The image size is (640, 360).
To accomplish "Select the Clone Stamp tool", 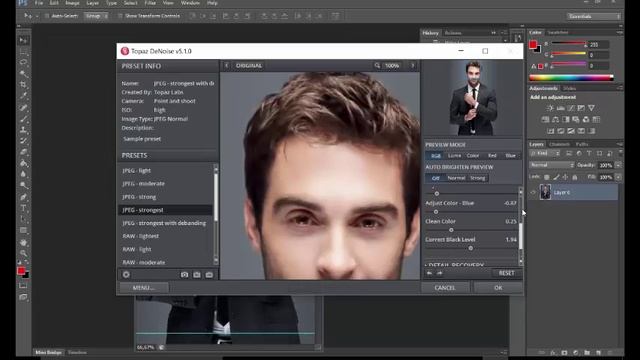I will click(23, 130).
